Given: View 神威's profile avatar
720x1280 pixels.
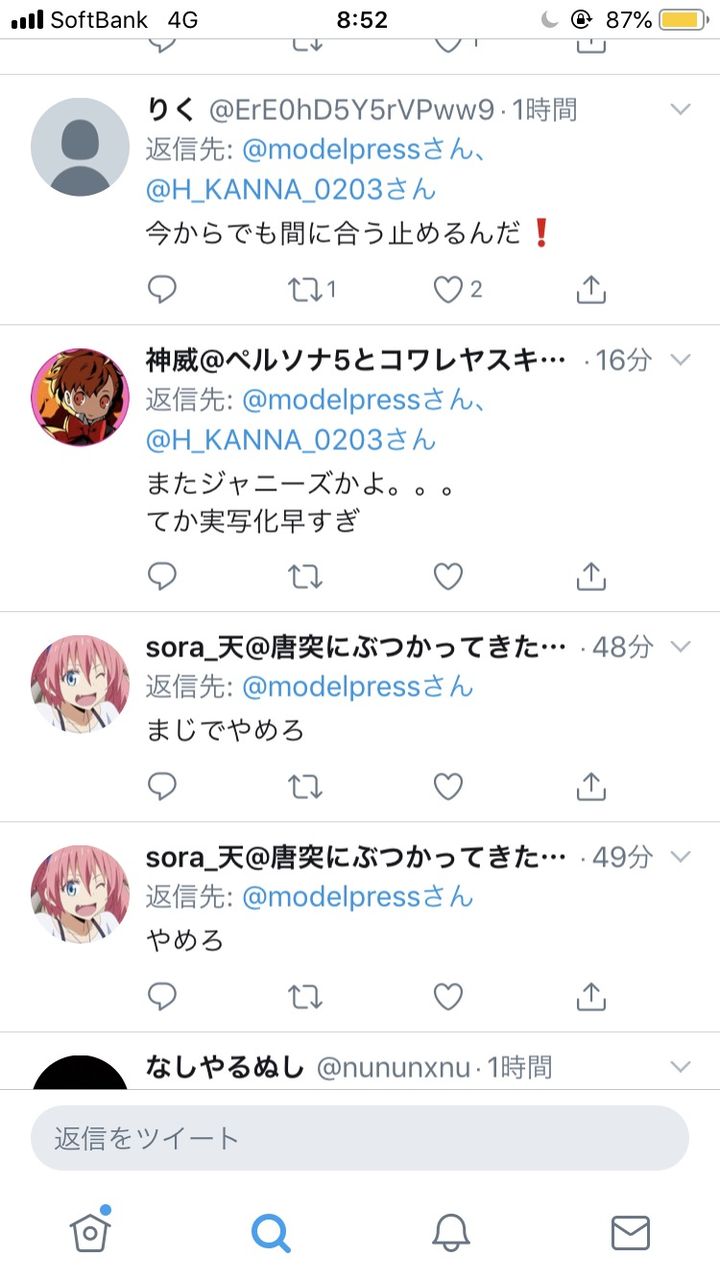Looking at the screenshot, I should [x=80, y=397].
